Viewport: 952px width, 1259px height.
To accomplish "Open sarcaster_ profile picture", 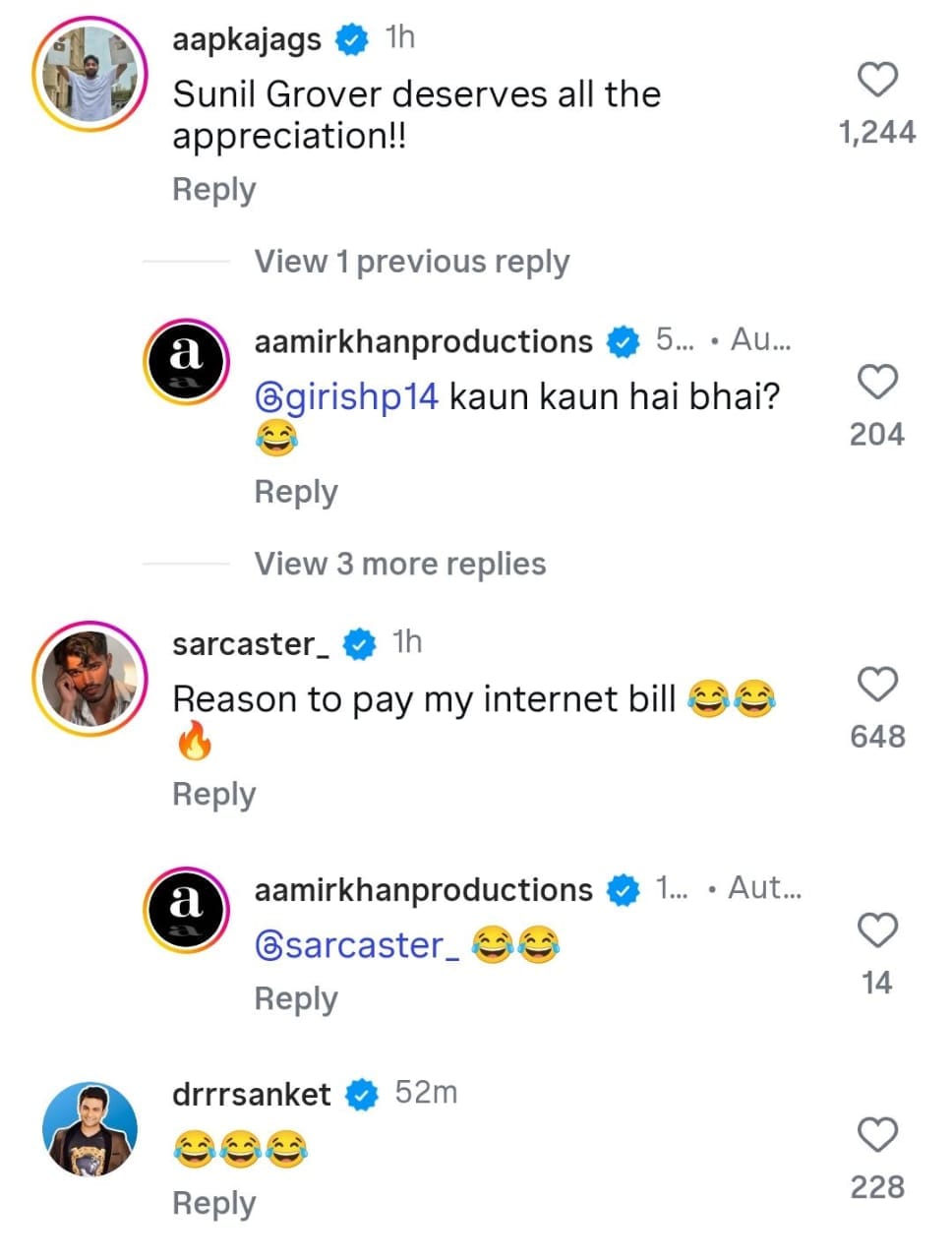I will coord(89,679).
